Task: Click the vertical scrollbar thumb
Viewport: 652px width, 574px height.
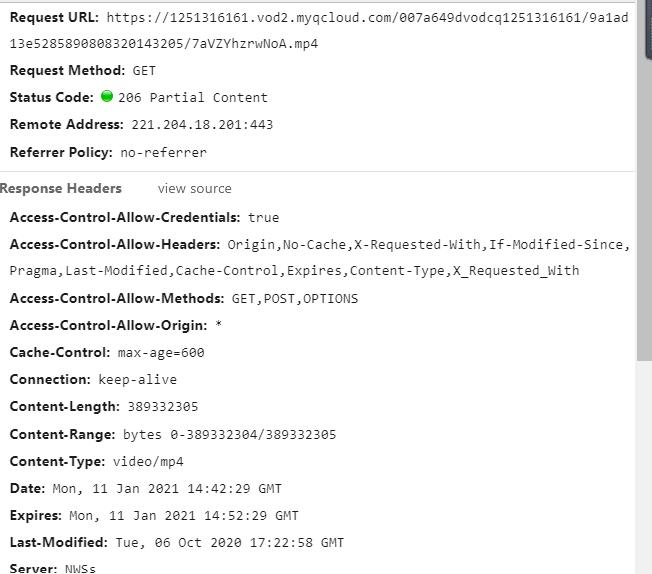Action: [643, 181]
